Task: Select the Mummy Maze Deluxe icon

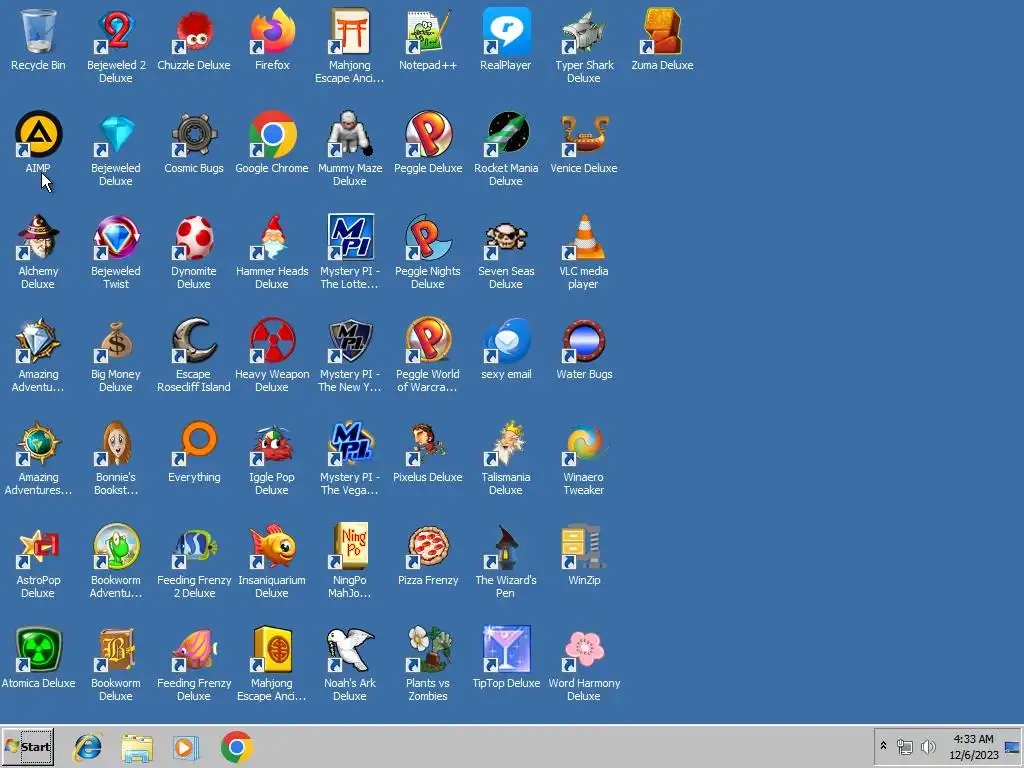Action: click(x=350, y=135)
